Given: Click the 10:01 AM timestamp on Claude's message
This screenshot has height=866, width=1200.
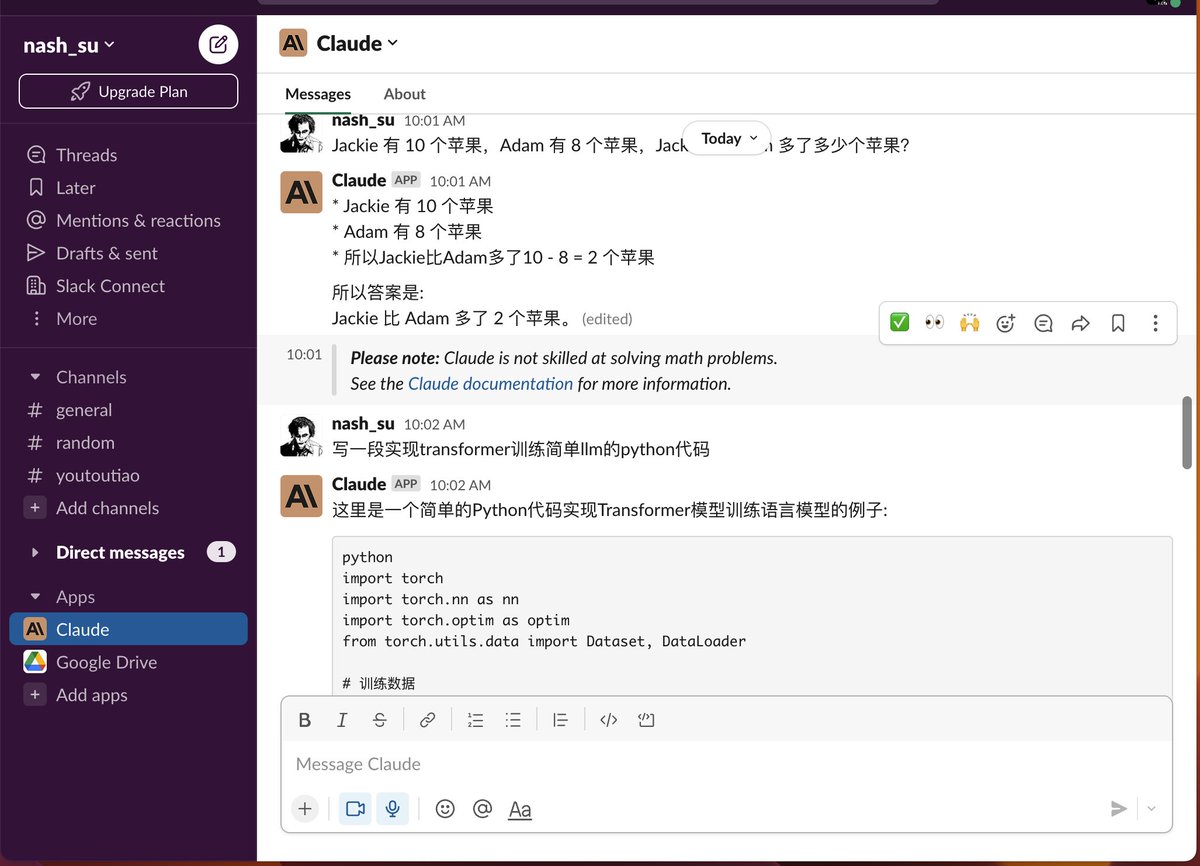Looking at the screenshot, I should (460, 181).
